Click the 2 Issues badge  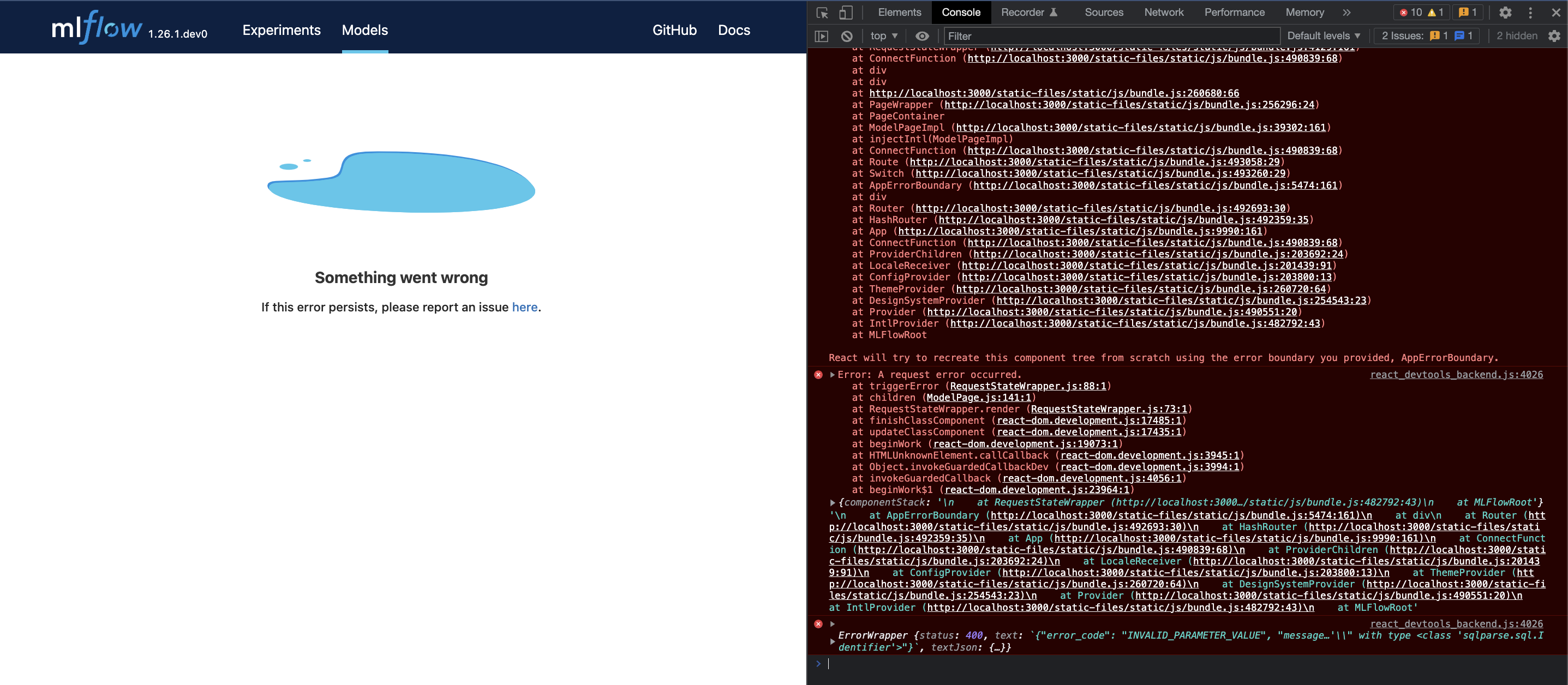(x=1426, y=36)
